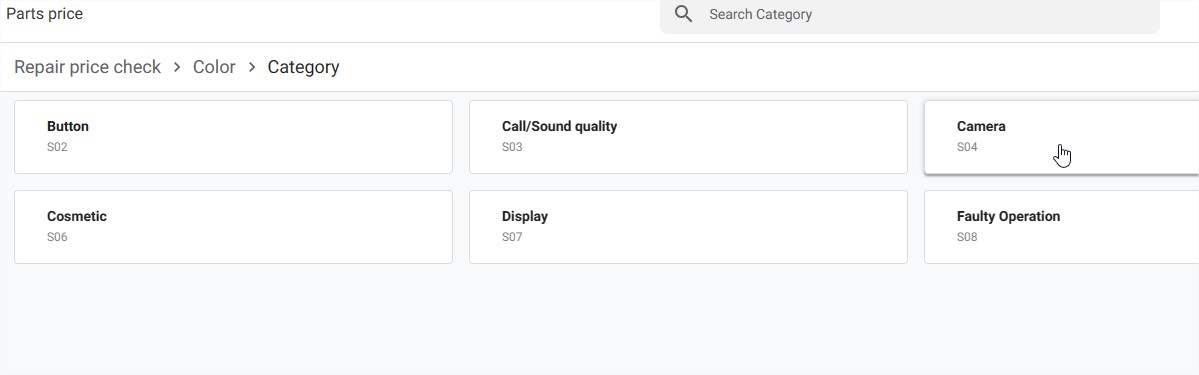The image size is (1199, 375).
Task: Choose the Call/Sound quality category
Action: coord(688,137)
